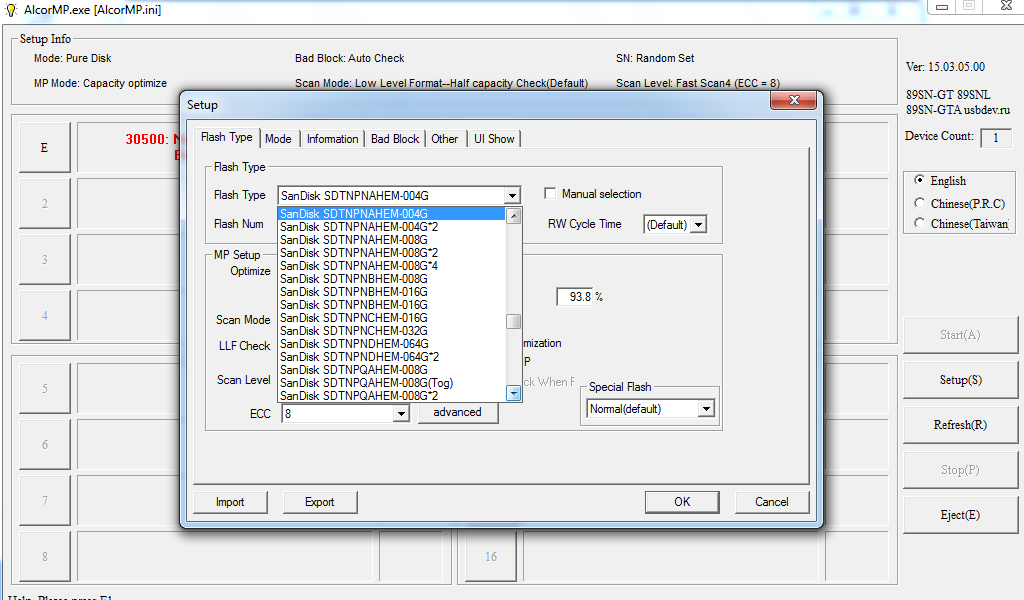
Task: Select Chinese(Taiwan) language option
Action: tap(920, 223)
